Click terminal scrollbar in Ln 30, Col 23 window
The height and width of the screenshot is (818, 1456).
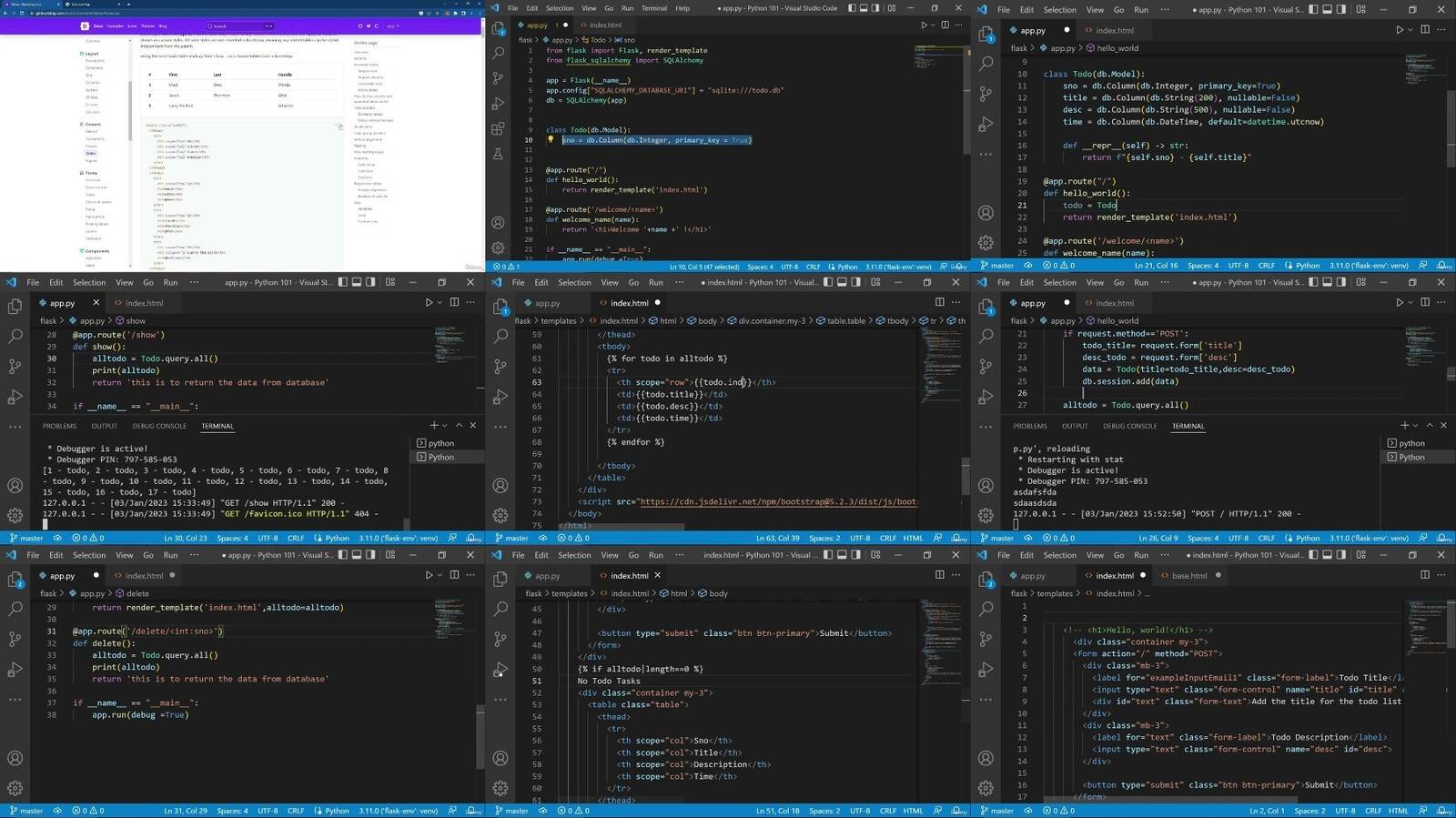pyautogui.click(x=406, y=524)
